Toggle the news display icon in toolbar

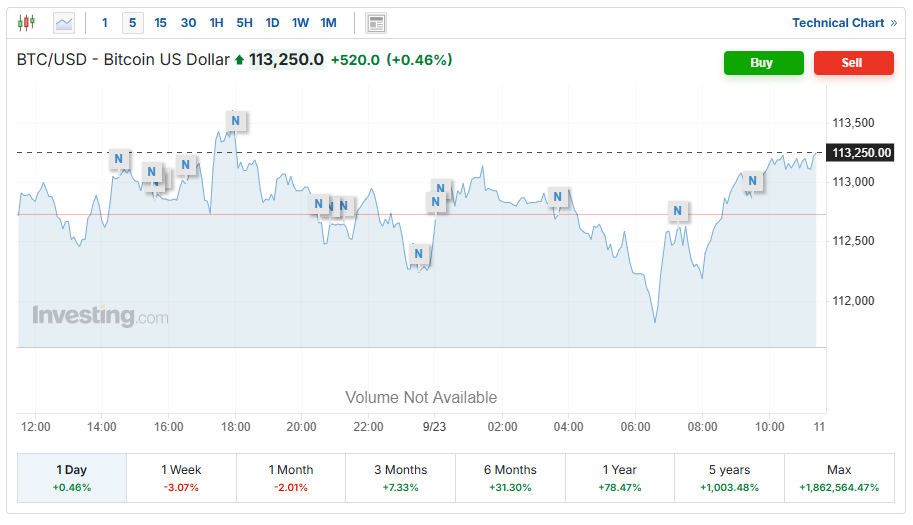[x=376, y=23]
